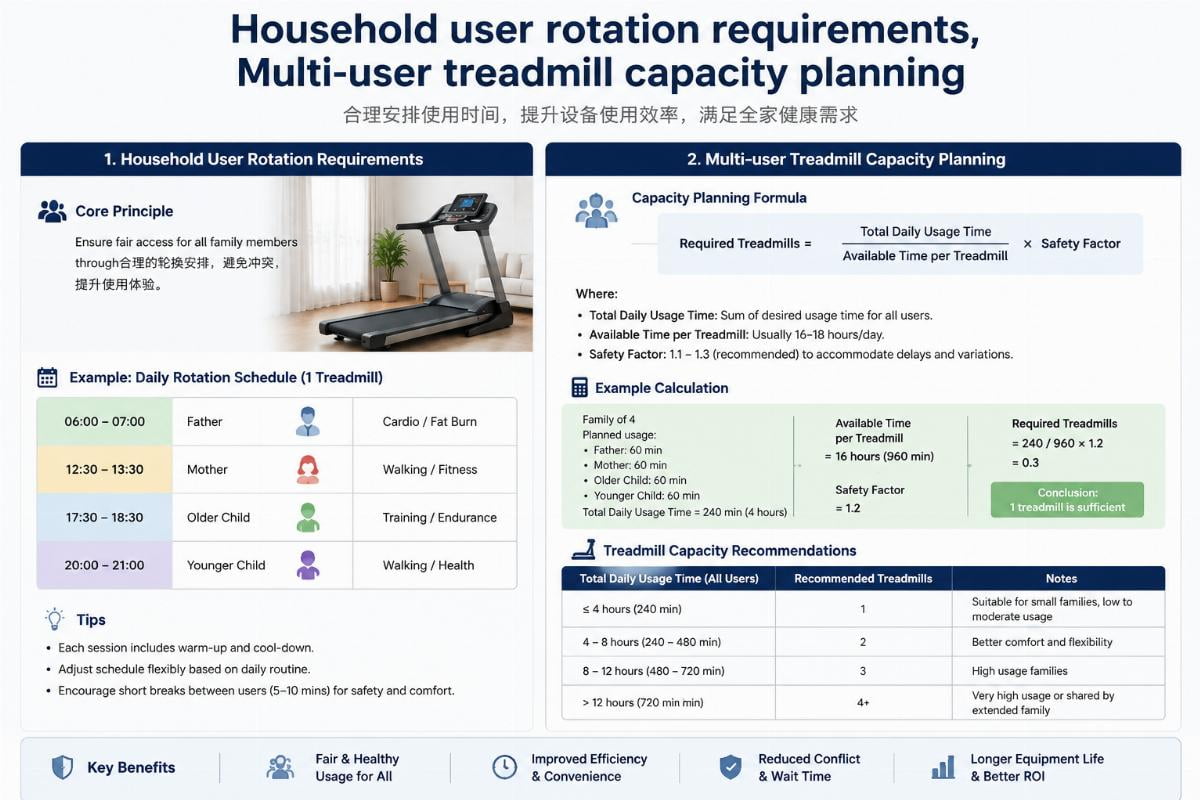The width and height of the screenshot is (1200, 800).
Task: Click the calculator icon beside Example Calculation
Action: pyautogui.click(x=579, y=388)
